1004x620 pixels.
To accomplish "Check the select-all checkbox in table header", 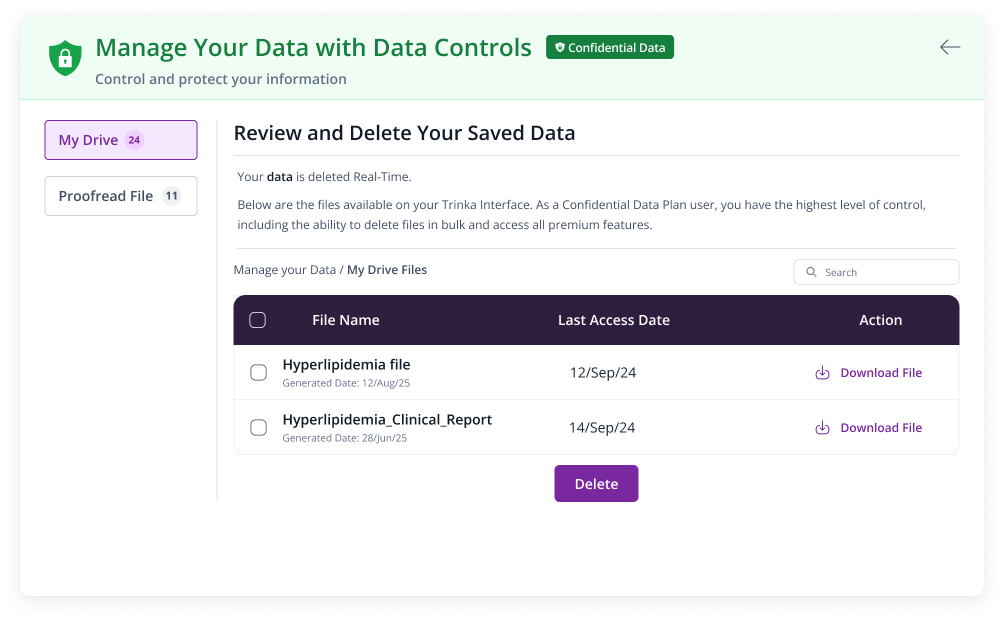I will (x=257, y=320).
